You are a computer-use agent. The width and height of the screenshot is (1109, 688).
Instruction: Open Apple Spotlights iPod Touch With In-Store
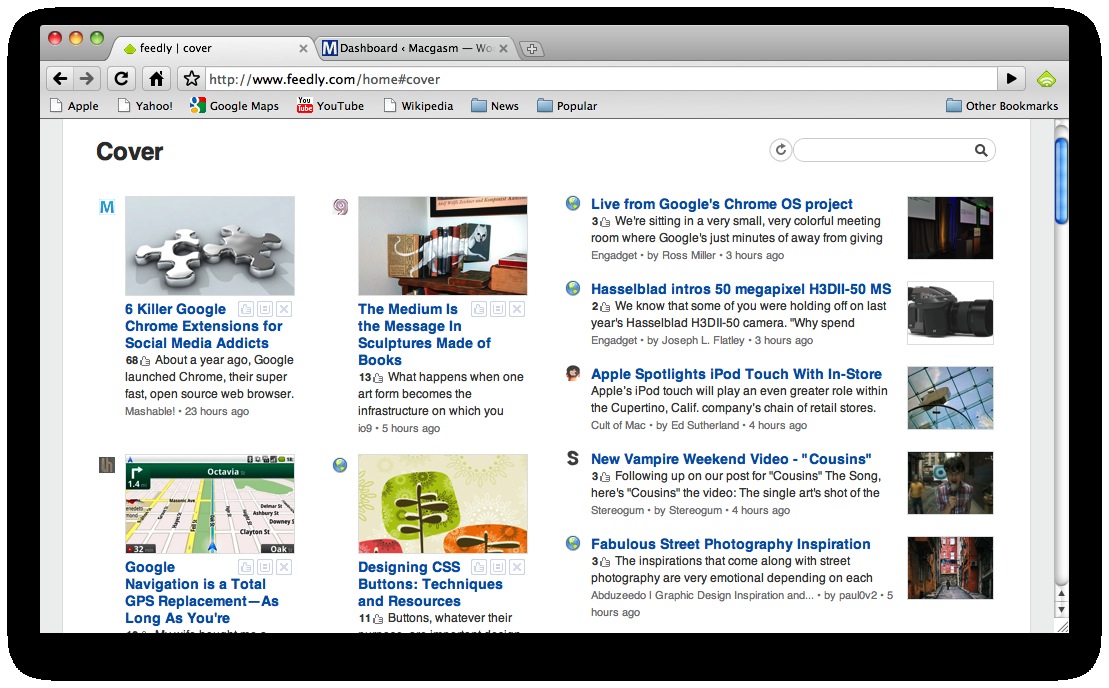736,373
